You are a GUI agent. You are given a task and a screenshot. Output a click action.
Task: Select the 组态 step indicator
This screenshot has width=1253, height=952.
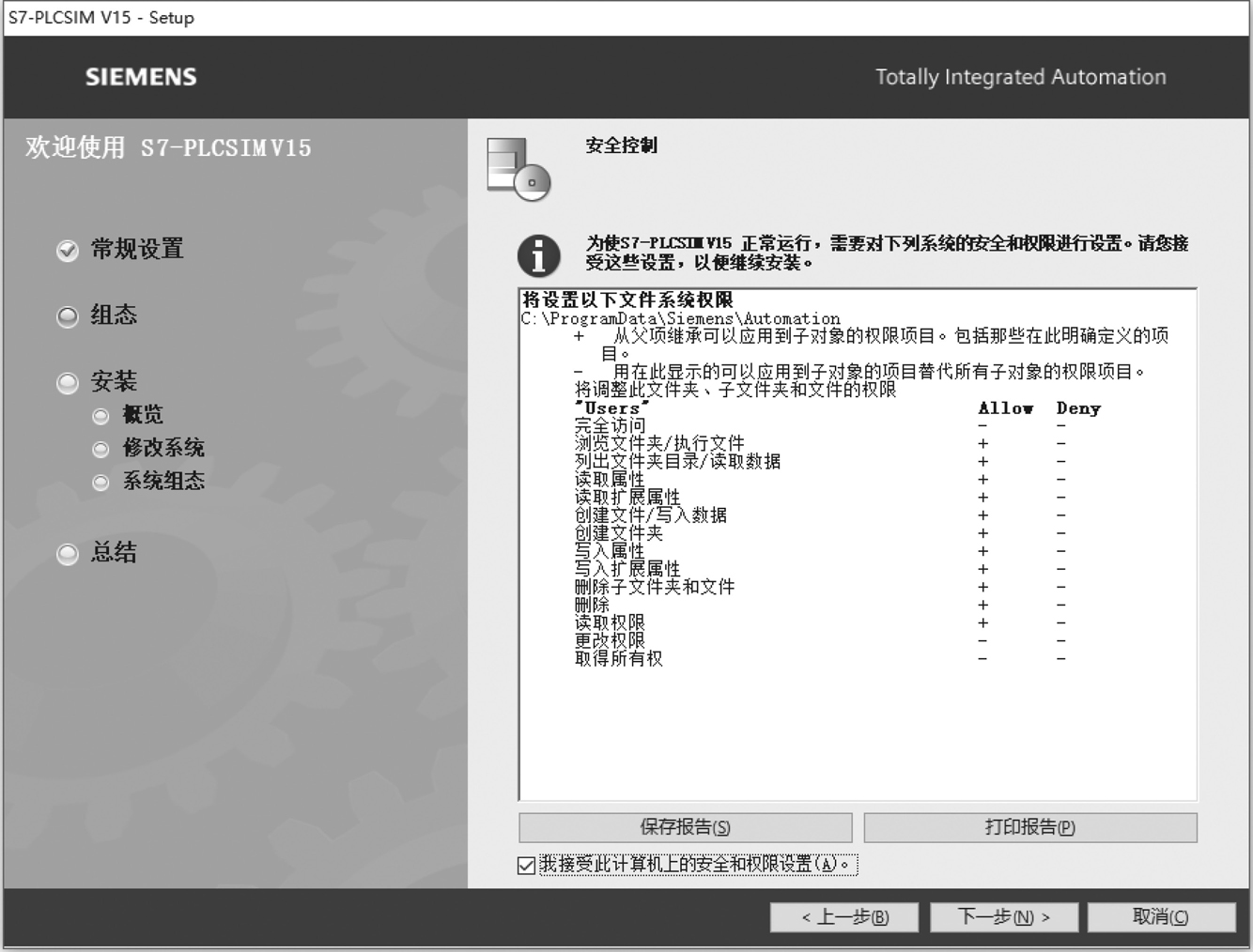(x=68, y=316)
